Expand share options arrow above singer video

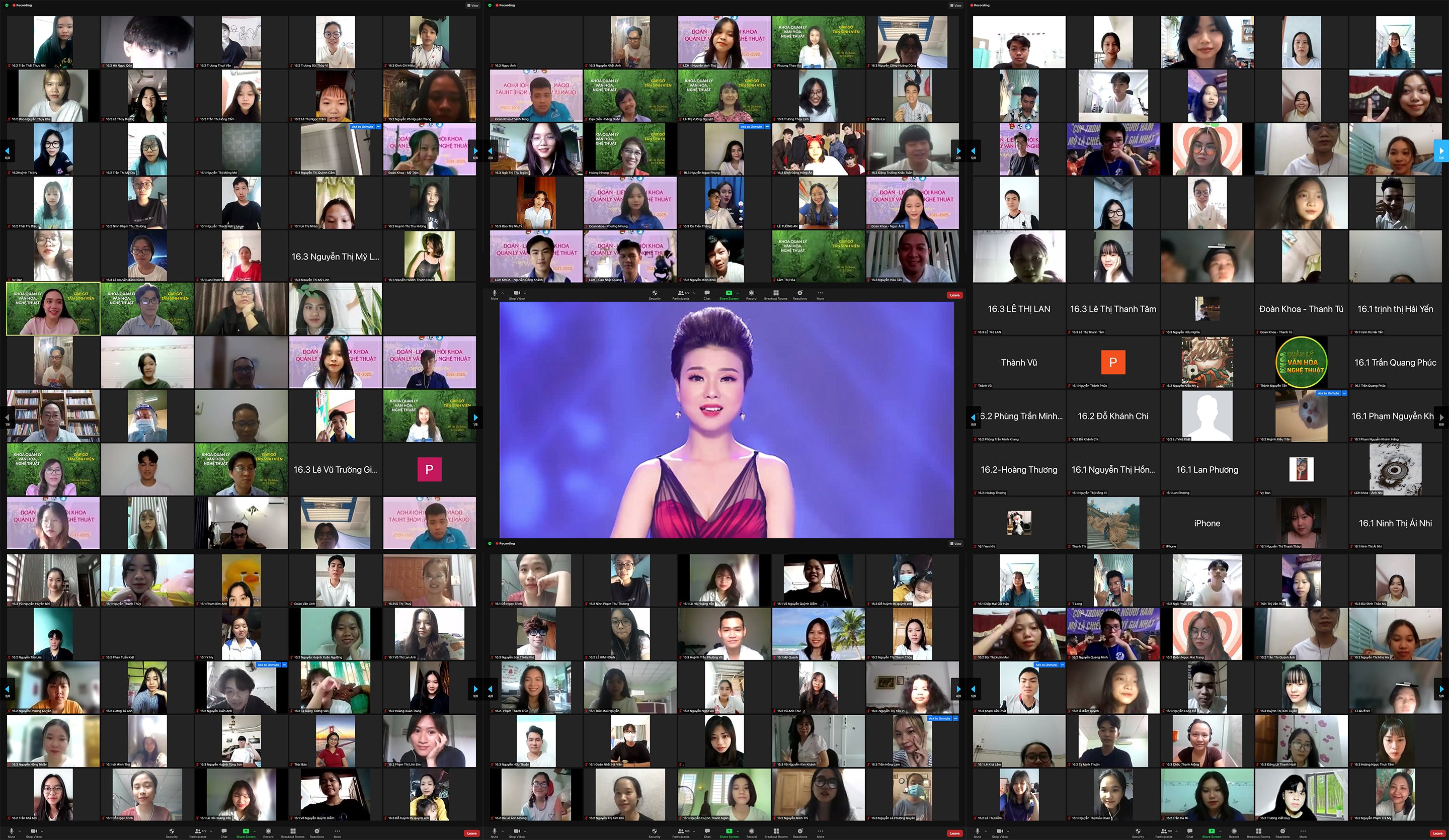pos(738,293)
